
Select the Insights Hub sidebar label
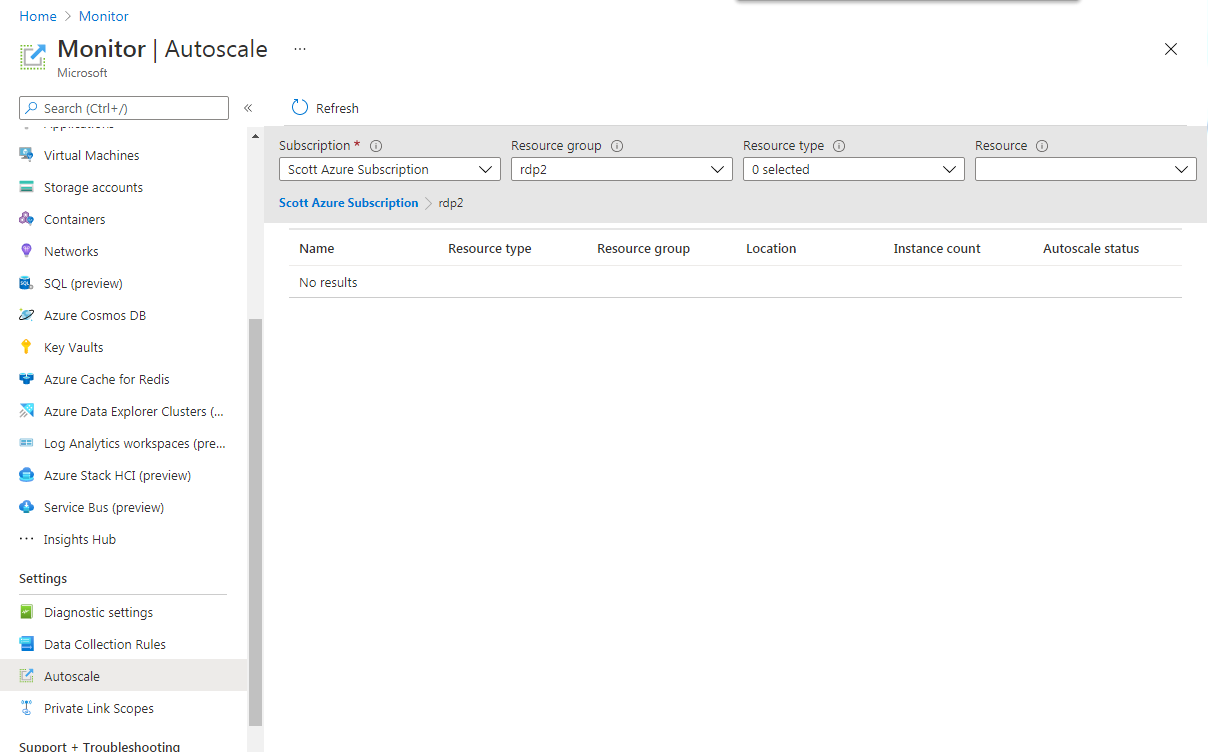(x=80, y=539)
